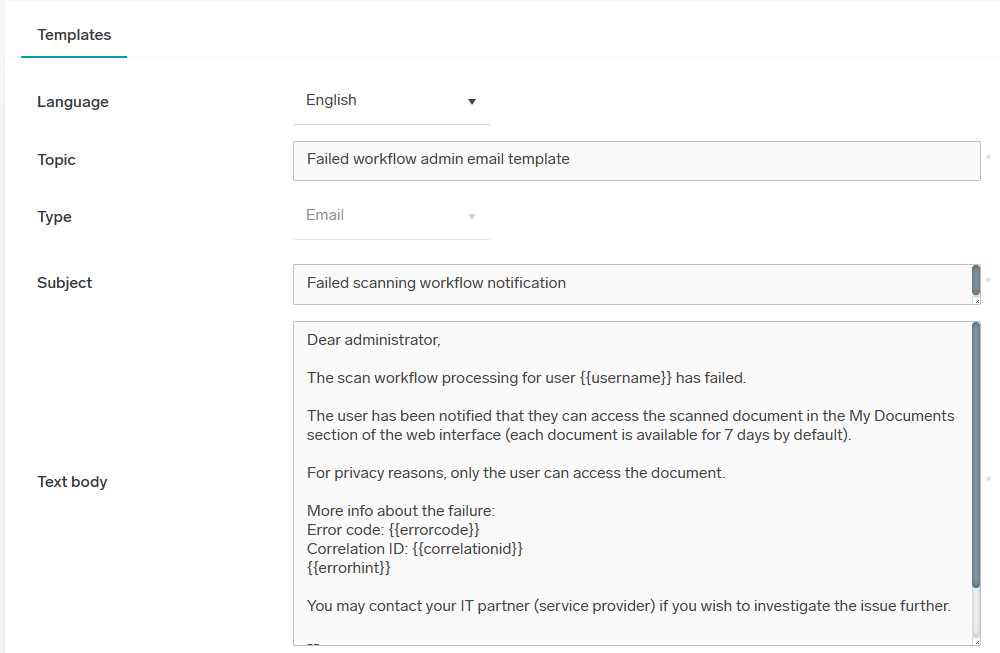Click the Text body resize grip icon
The height and width of the screenshot is (653, 1000).
coord(976,640)
